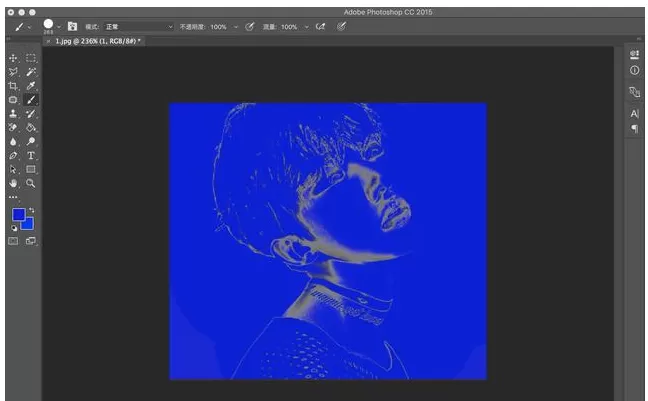Open the Paragraph panel icon

point(634,129)
